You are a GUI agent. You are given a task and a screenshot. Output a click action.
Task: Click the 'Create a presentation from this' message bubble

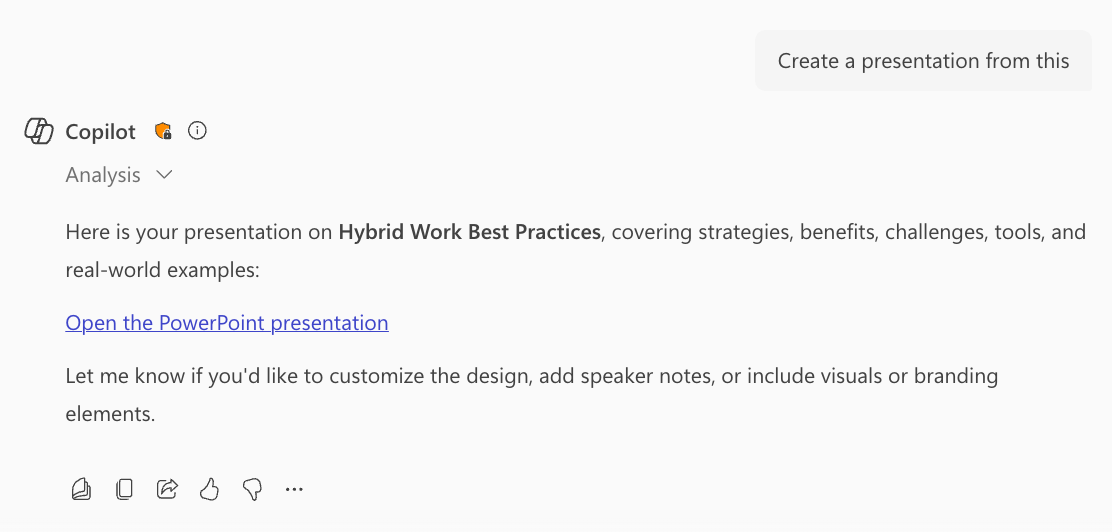923,61
